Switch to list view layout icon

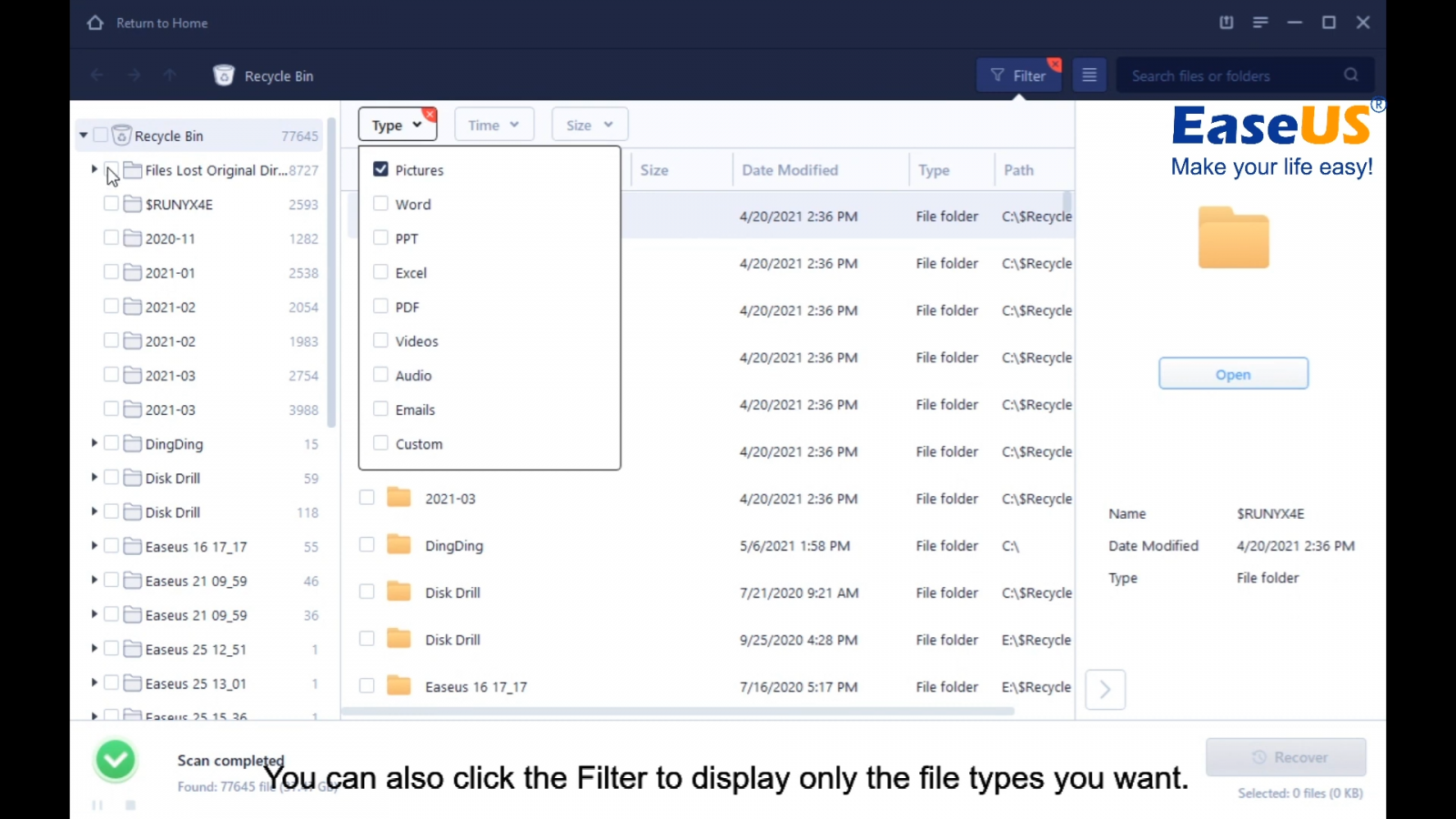point(1089,76)
